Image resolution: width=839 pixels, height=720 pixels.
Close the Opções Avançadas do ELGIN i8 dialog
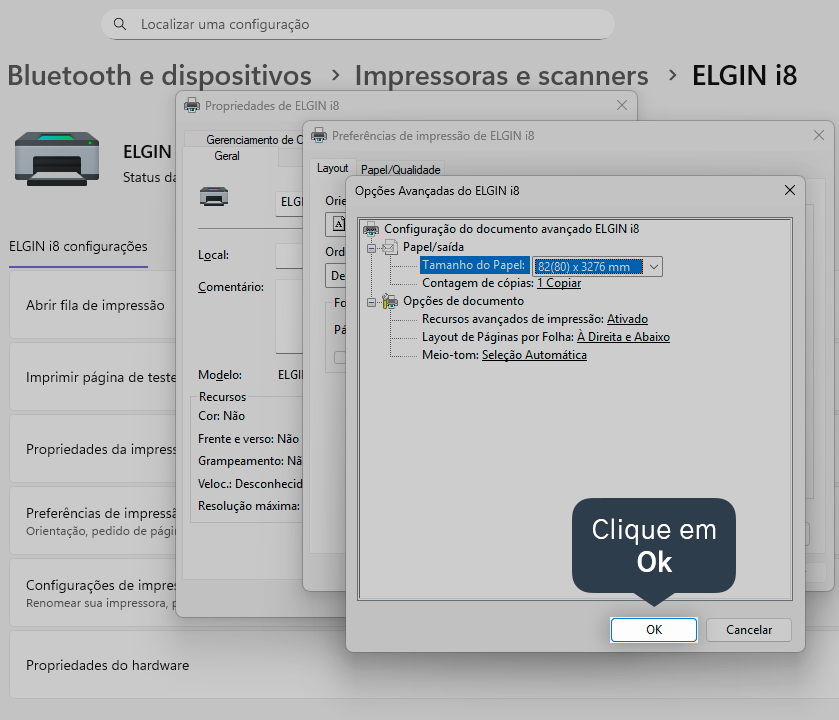click(x=789, y=190)
